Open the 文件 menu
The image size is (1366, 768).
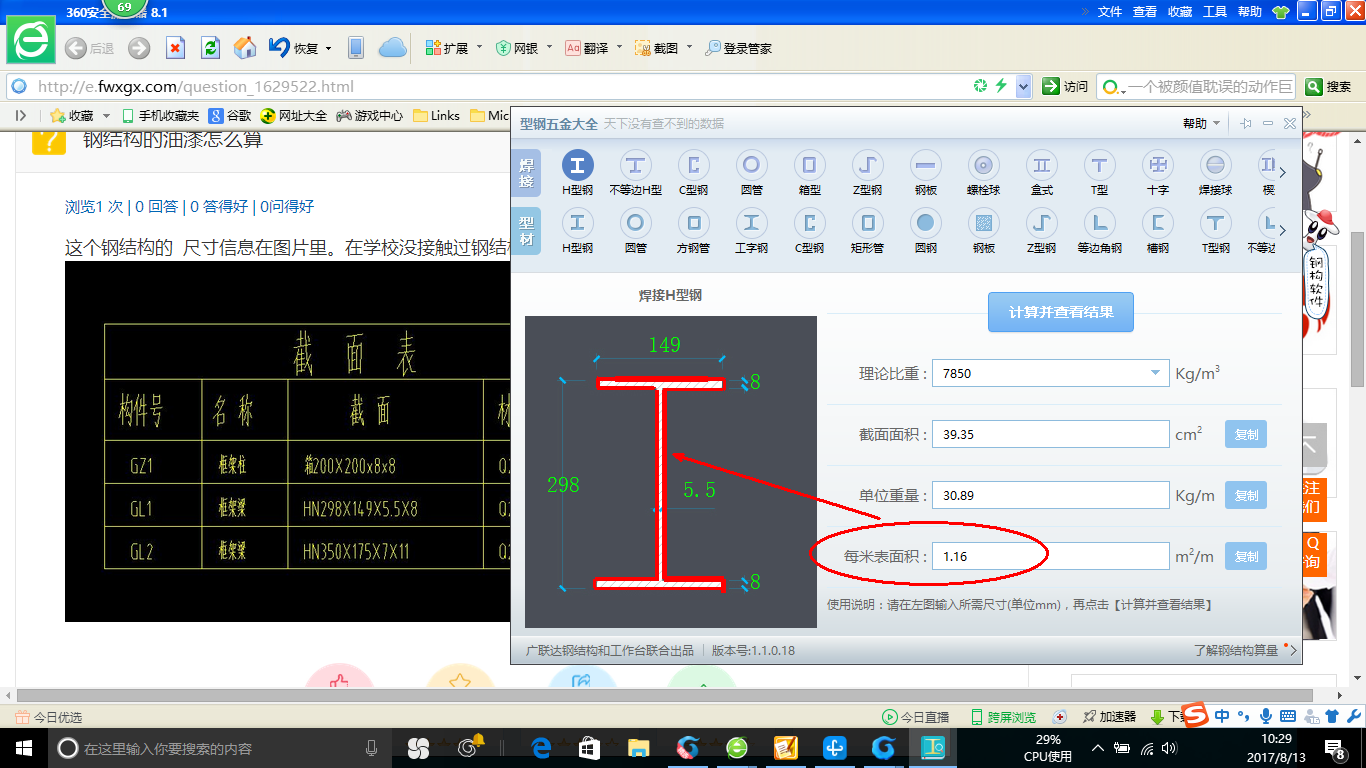1110,12
